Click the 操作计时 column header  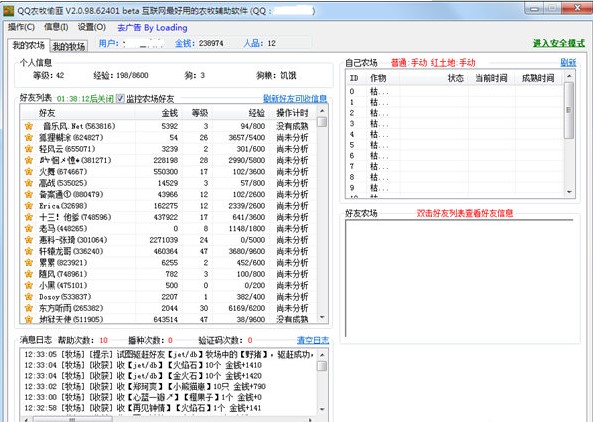(293, 113)
